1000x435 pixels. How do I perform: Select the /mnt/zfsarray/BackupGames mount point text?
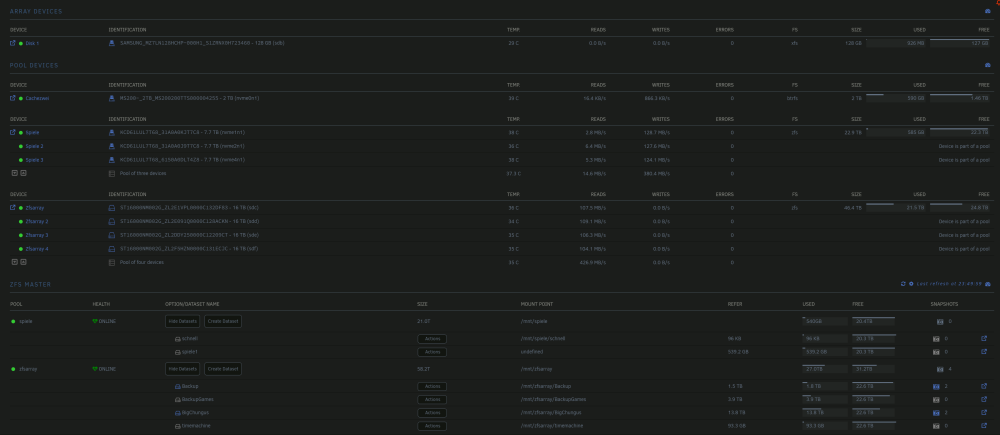tap(554, 399)
